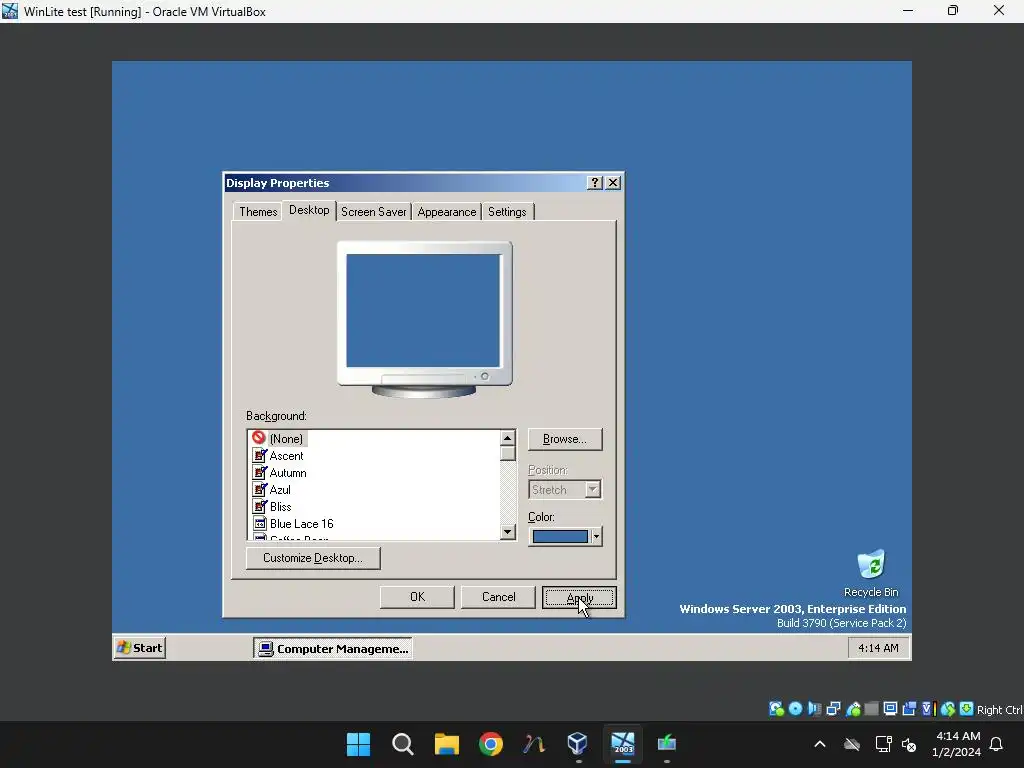
Task: Click background list scroll up arrow
Action: (507, 438)
